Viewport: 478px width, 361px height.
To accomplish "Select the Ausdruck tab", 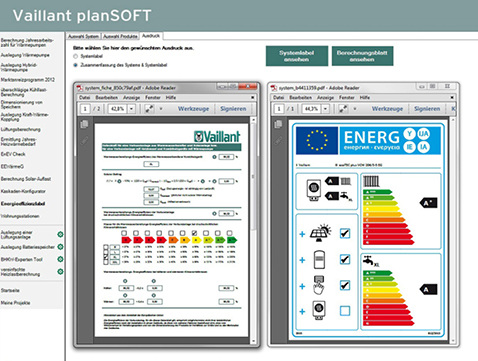I will 151,36.
